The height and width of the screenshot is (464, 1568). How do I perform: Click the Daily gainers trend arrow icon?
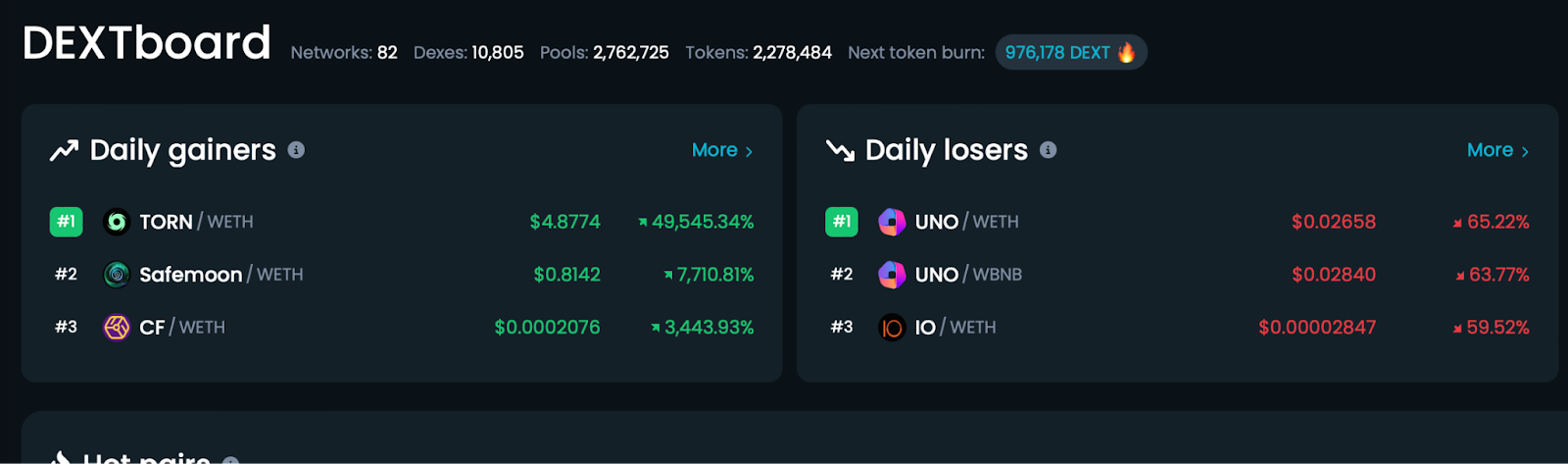[x=64, y=151]
